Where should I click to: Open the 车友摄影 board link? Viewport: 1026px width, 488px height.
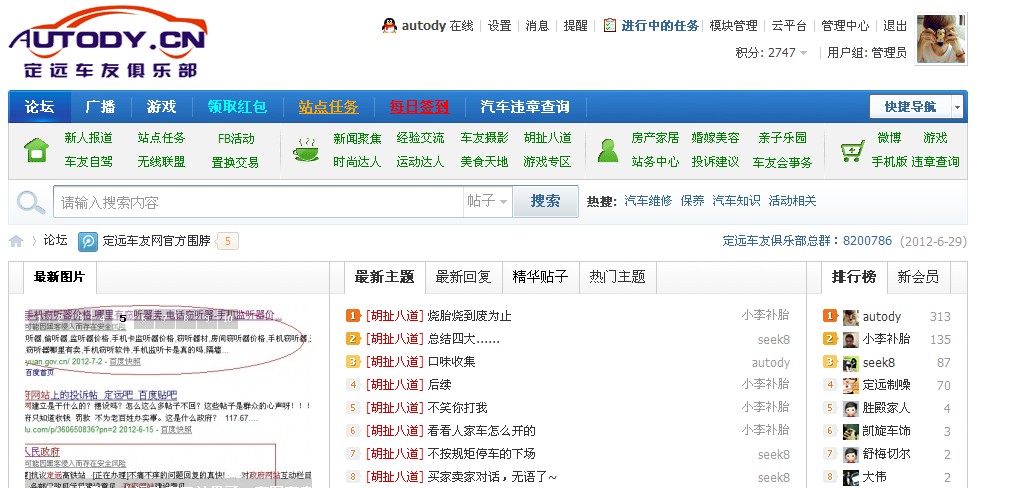click(x=484, y=138)
